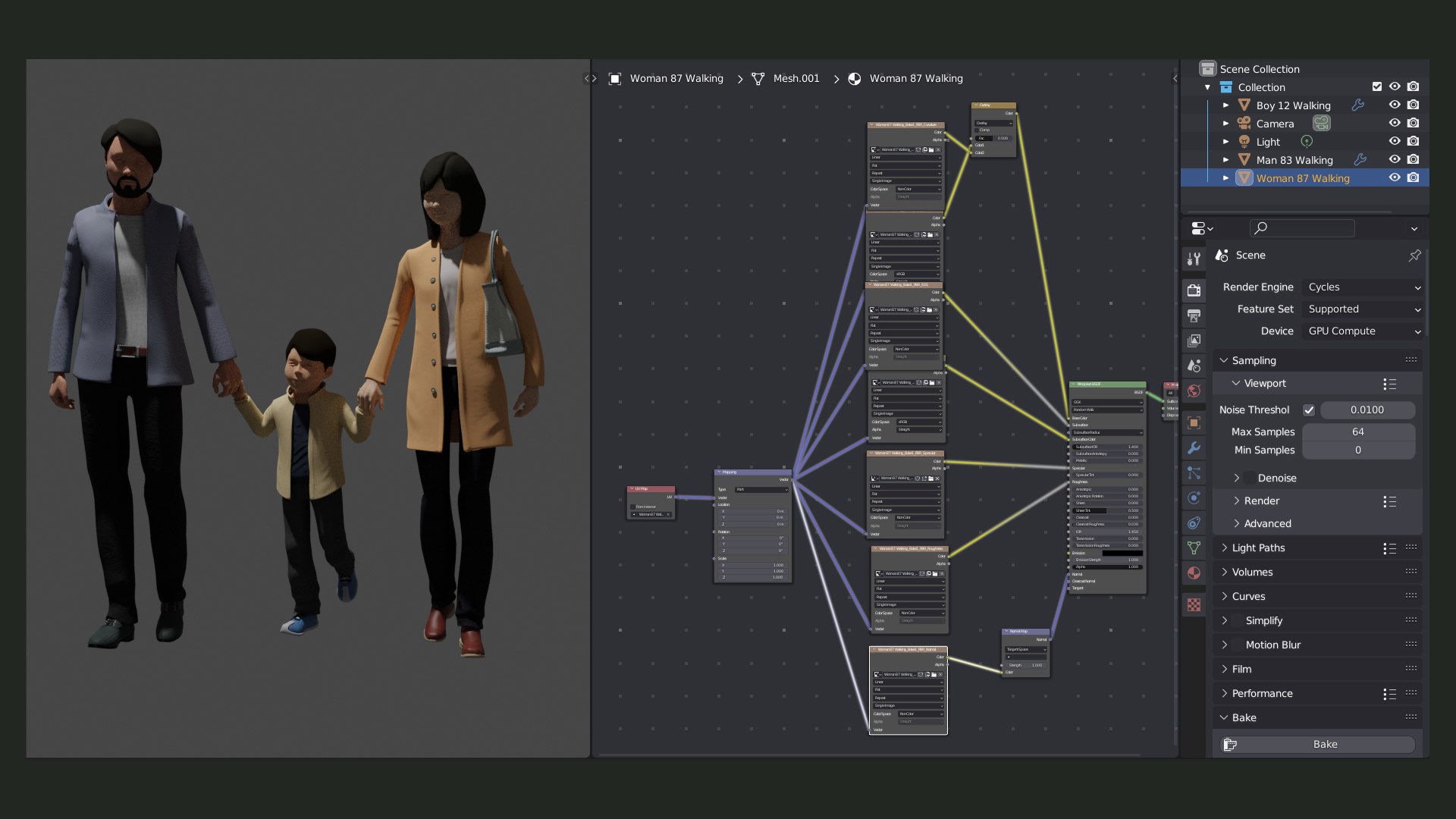Screen dimensions: 1456x819
Task: Expand Woman 87 Walking in outliner
Action: 1225,178
